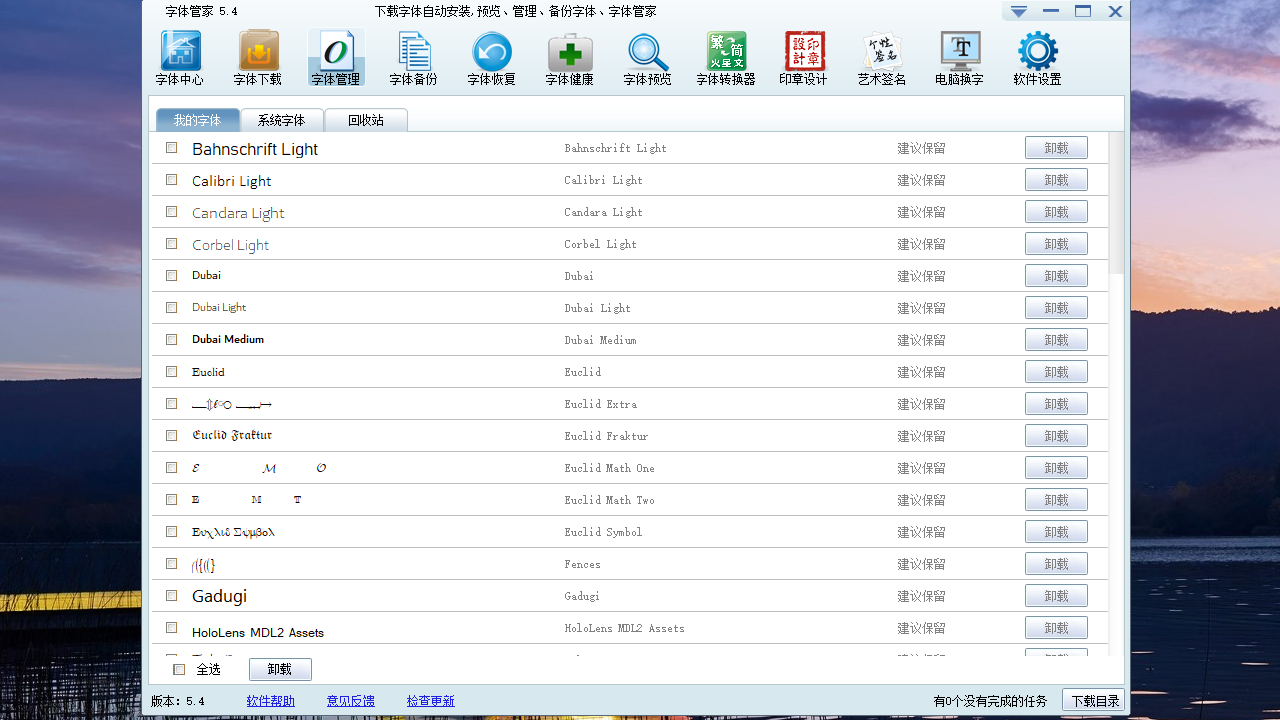The width and height of the screenshot is (1280, 720).
Task: Open the 字体预览 magnifier icon
Action: [x=647, y=52]
